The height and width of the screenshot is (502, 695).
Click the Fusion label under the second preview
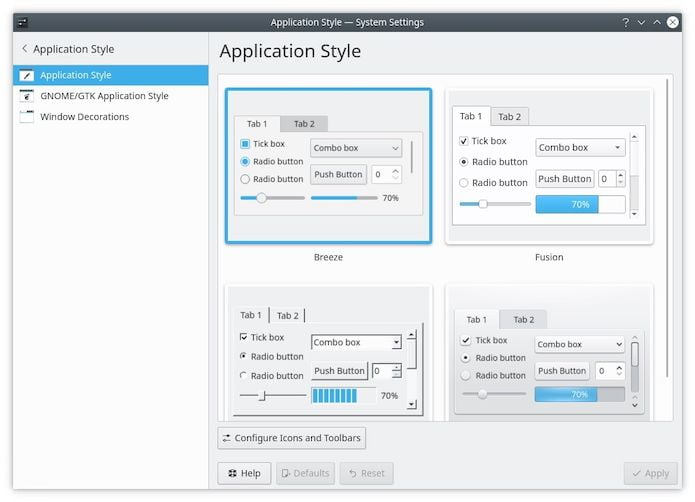coord(549,257)
